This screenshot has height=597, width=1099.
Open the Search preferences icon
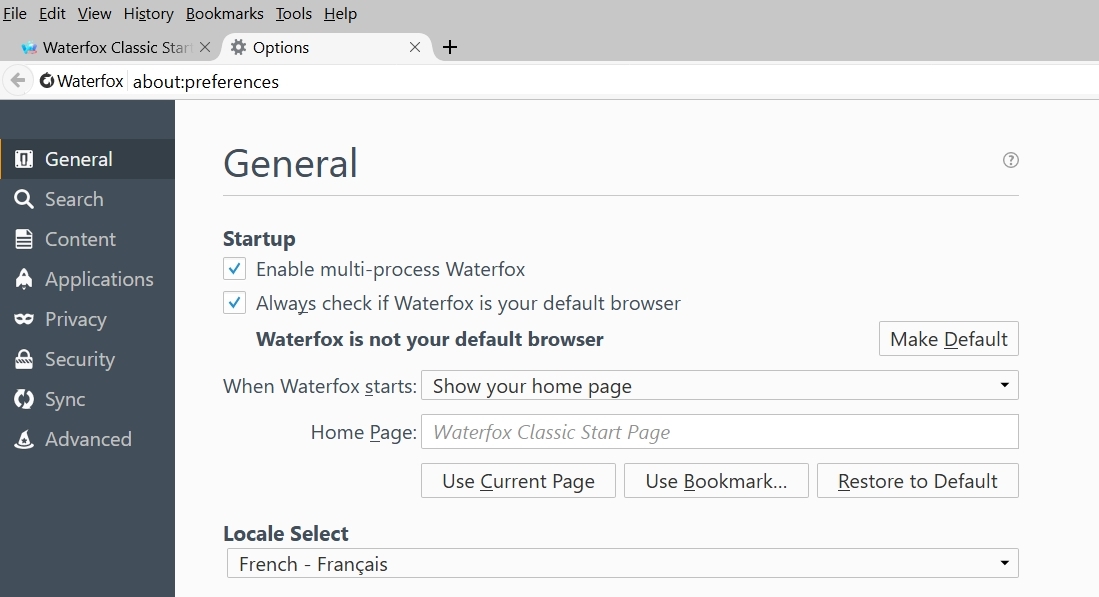pyautogui.click(x=24, y=199)
